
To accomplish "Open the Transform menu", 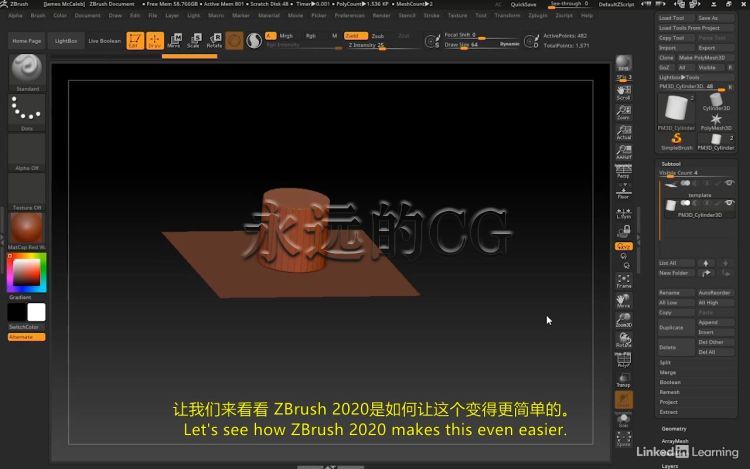I will (x=507, y=15).
